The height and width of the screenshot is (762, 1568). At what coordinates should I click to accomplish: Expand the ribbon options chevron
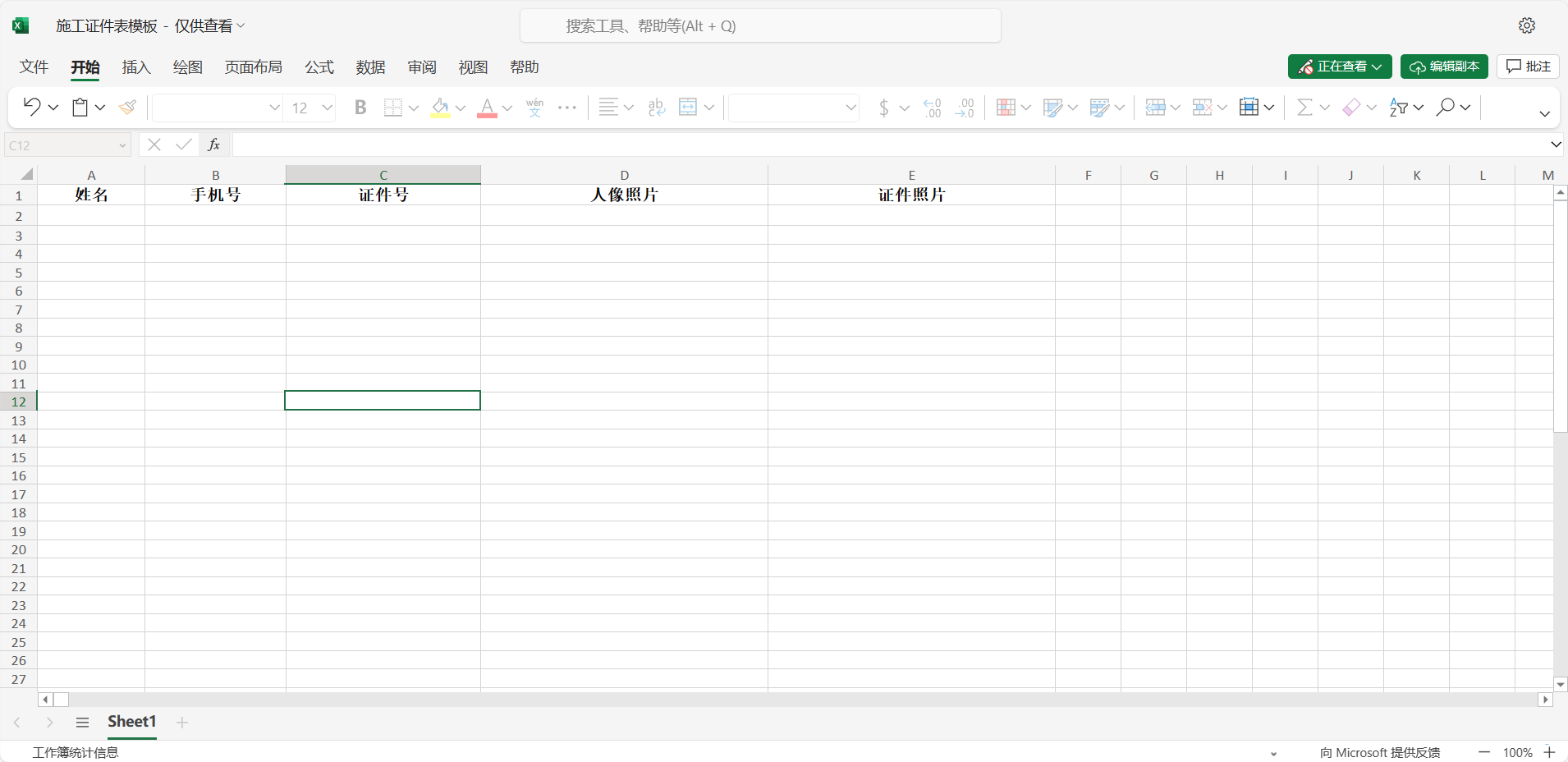(1544, 113)
